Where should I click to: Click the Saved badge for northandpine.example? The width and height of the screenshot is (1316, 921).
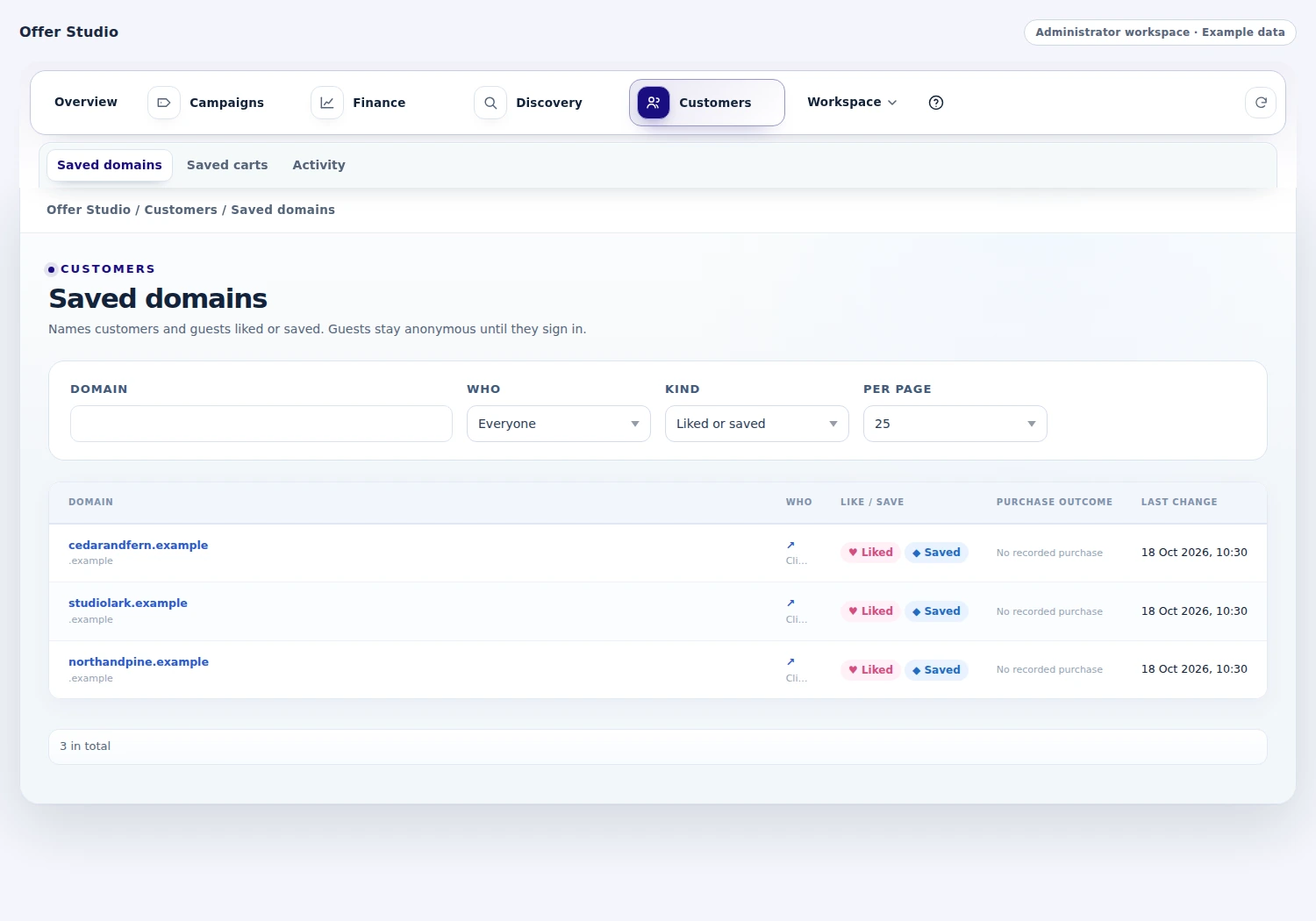[936, 670]
